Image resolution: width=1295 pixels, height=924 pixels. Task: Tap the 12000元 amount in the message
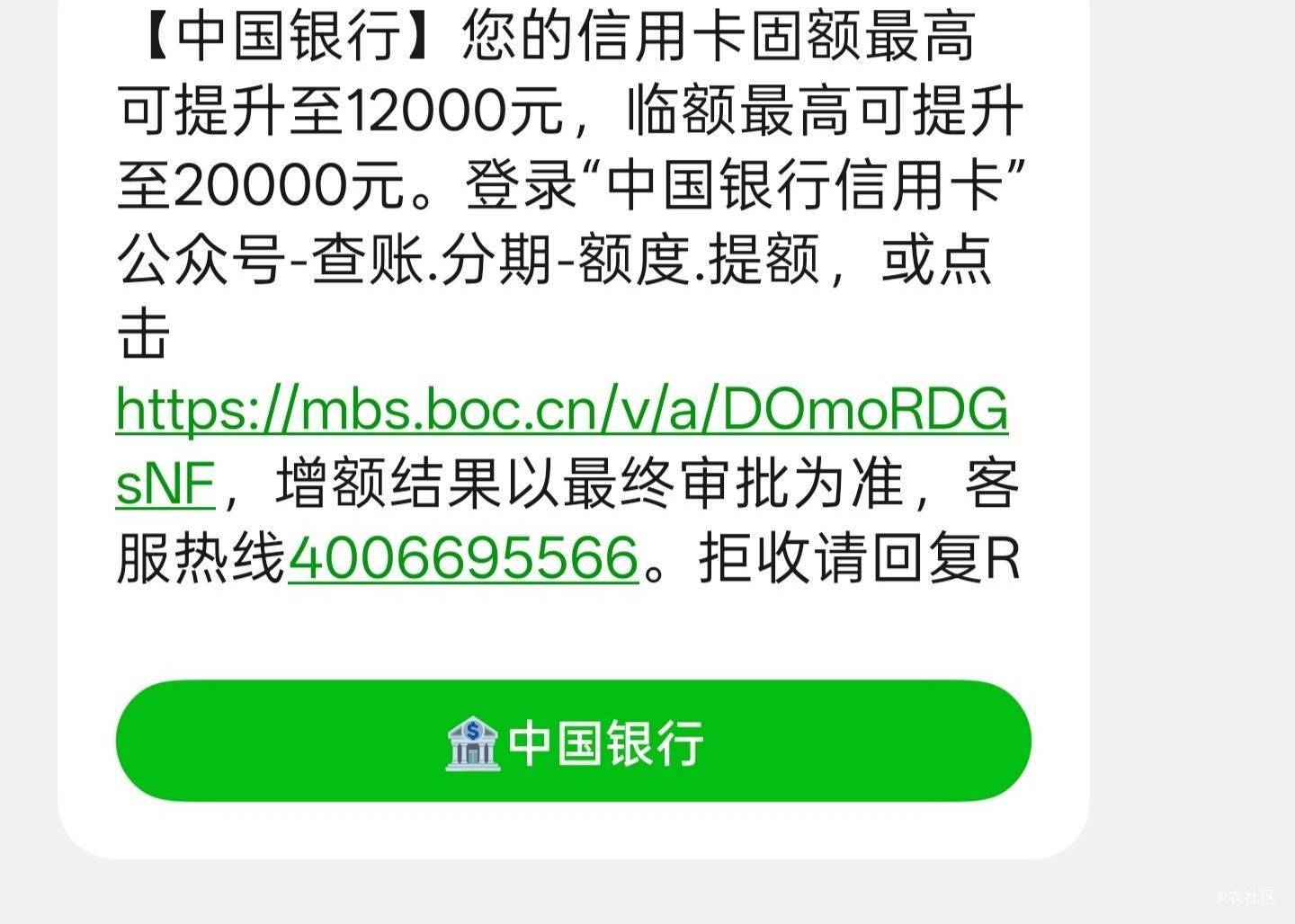454,111
